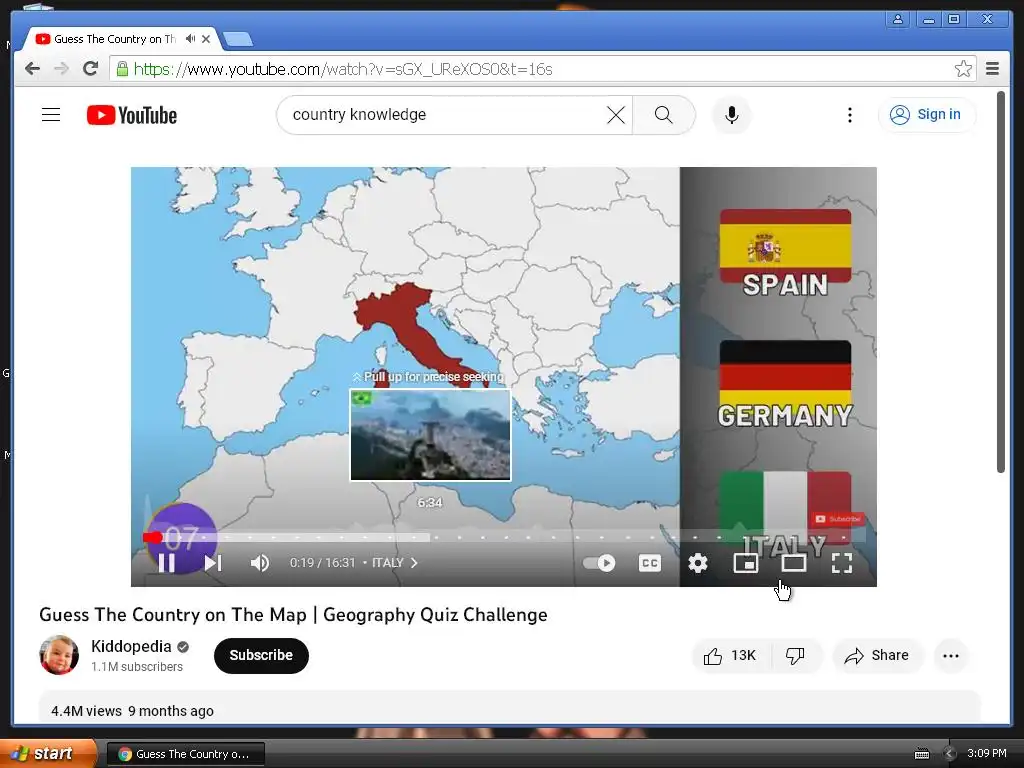View site security lock info
This screenshot has width=1024, height=768.
(122, 69)
